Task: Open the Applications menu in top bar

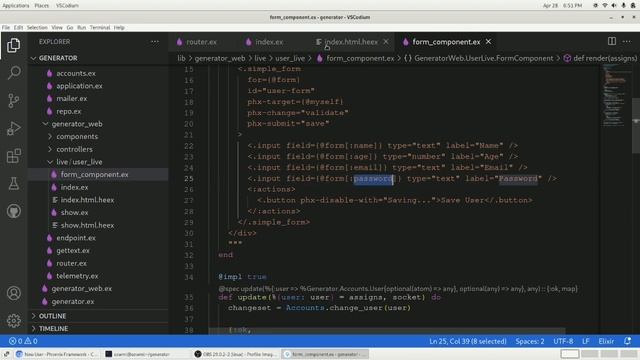Action: (16, 6)
